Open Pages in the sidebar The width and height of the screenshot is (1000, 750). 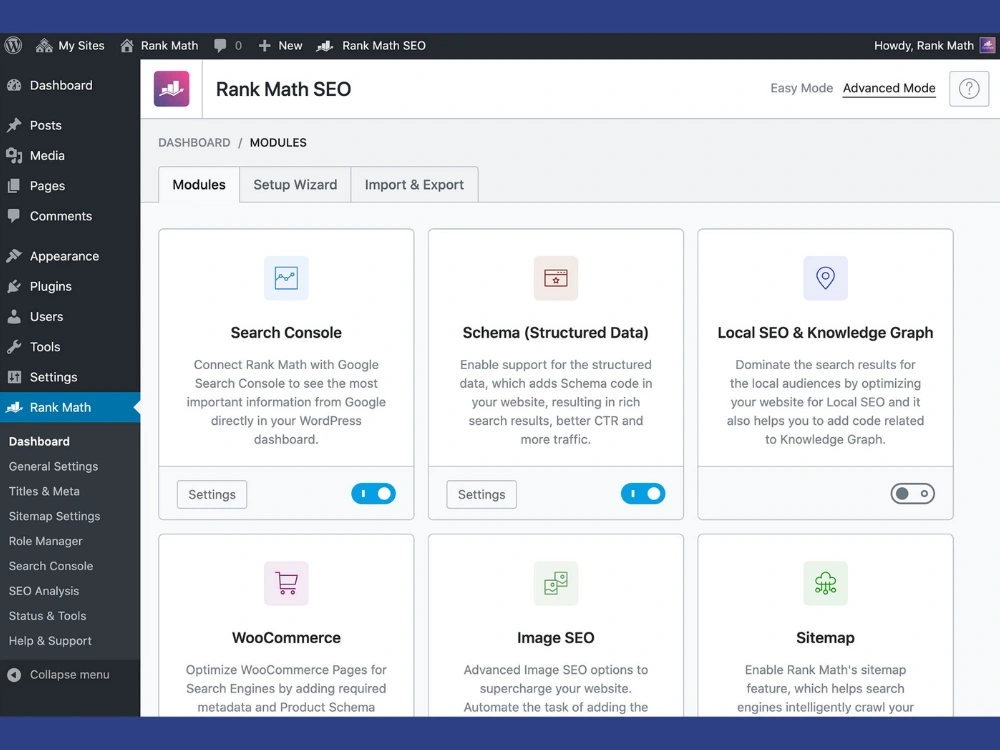pyautogui.click(x=70, y=186)
